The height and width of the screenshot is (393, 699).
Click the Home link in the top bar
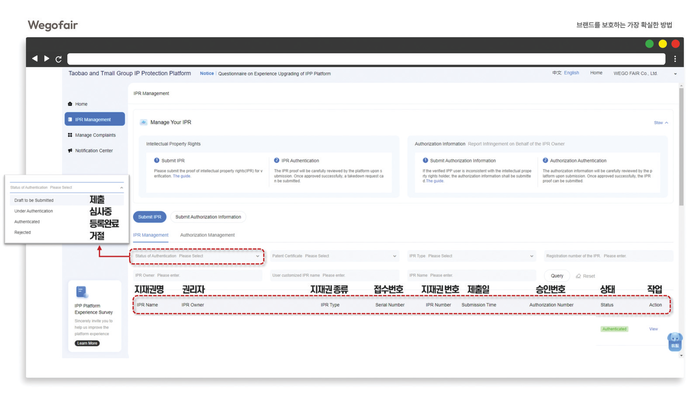pos(596,73)
